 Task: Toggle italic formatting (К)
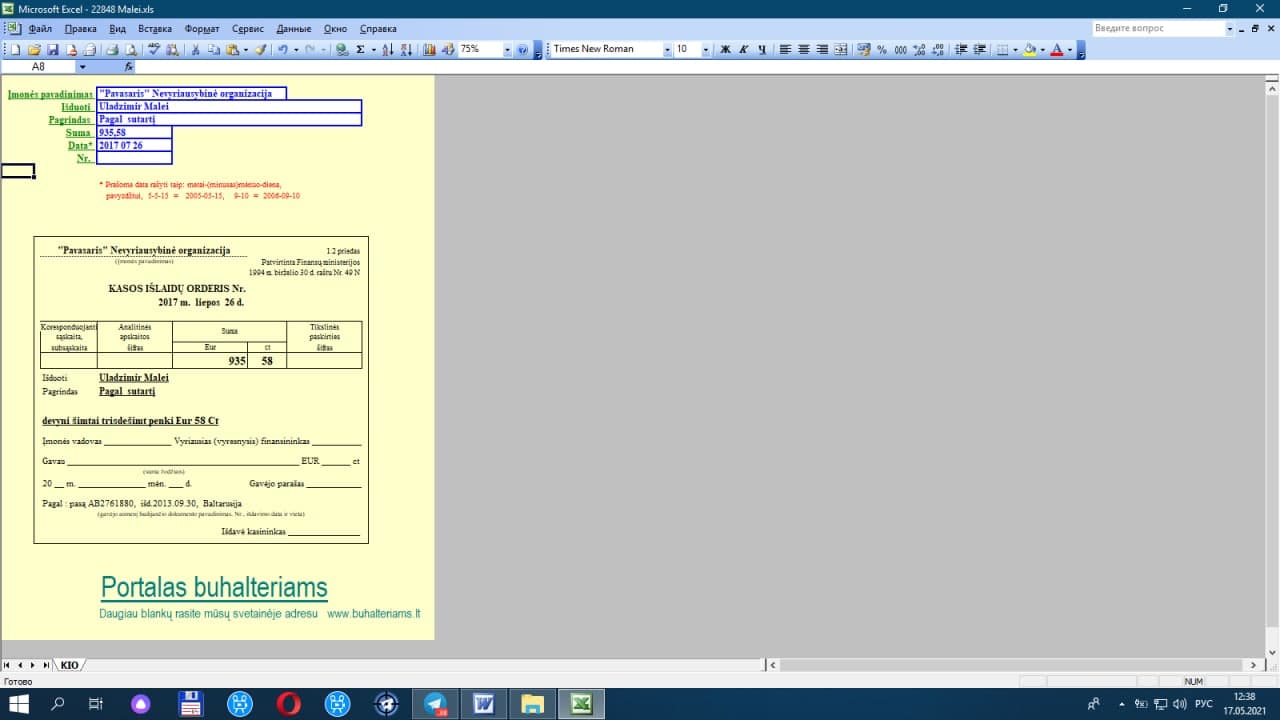click(x=743, y=49)
